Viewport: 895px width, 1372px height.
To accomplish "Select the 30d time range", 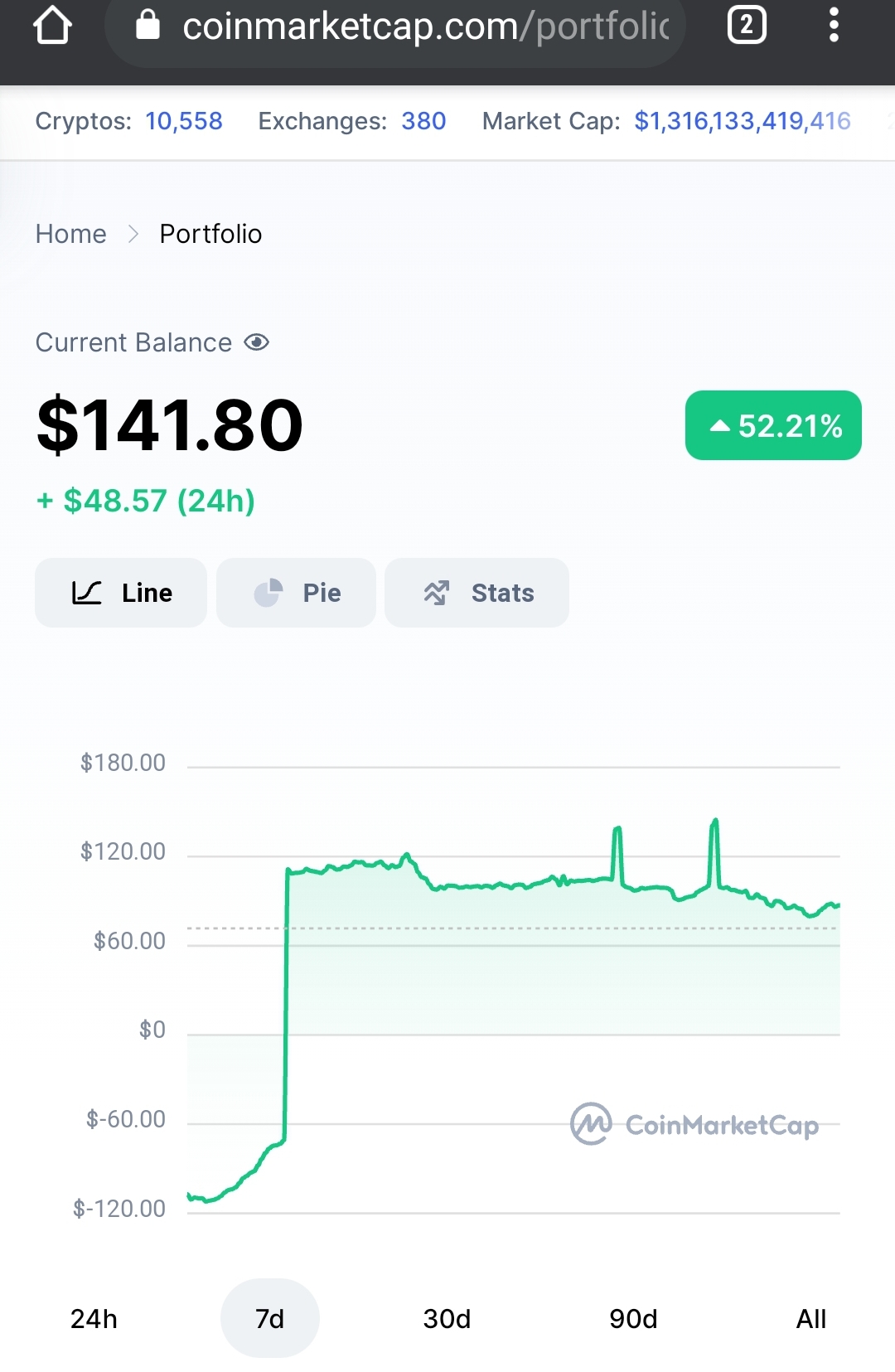I will click(447, 1318).
